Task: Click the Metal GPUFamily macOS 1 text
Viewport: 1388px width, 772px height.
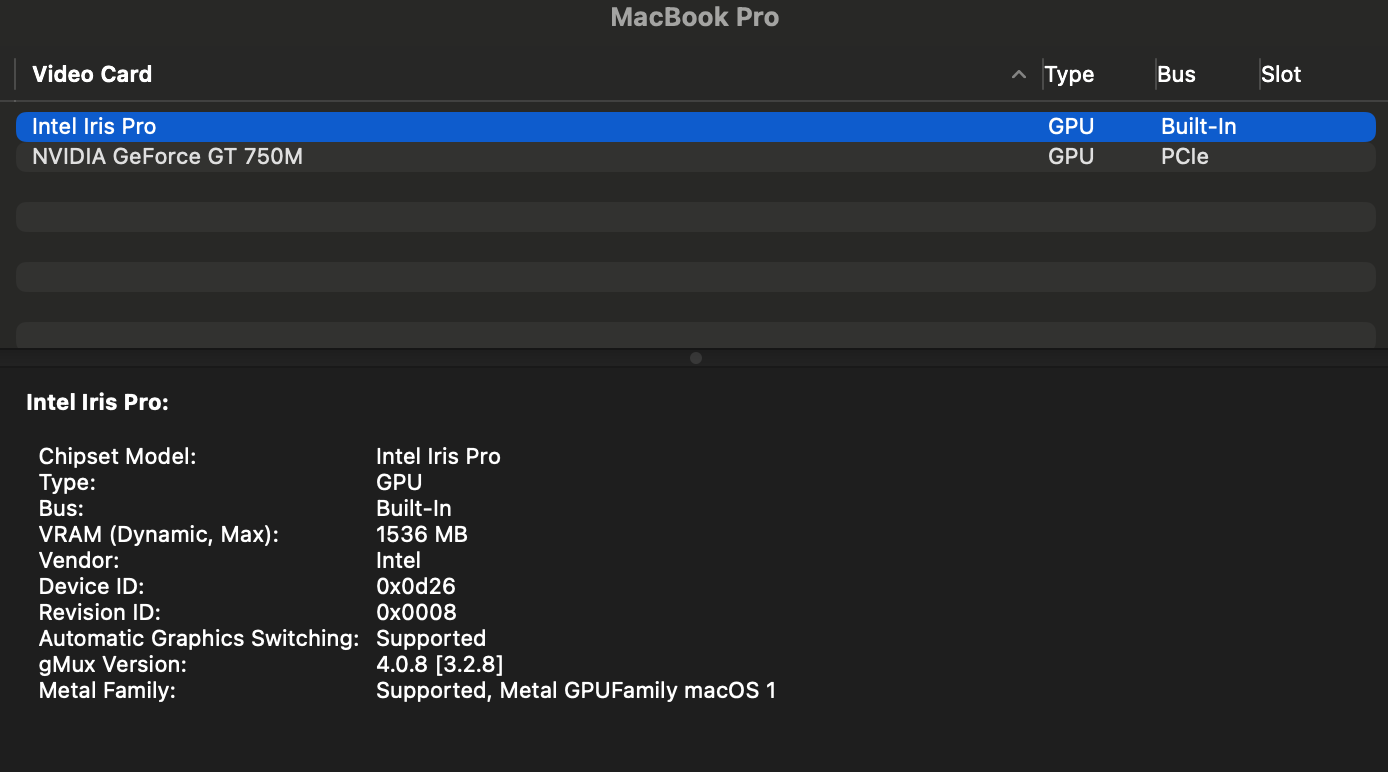Action: tap(637, 691)
